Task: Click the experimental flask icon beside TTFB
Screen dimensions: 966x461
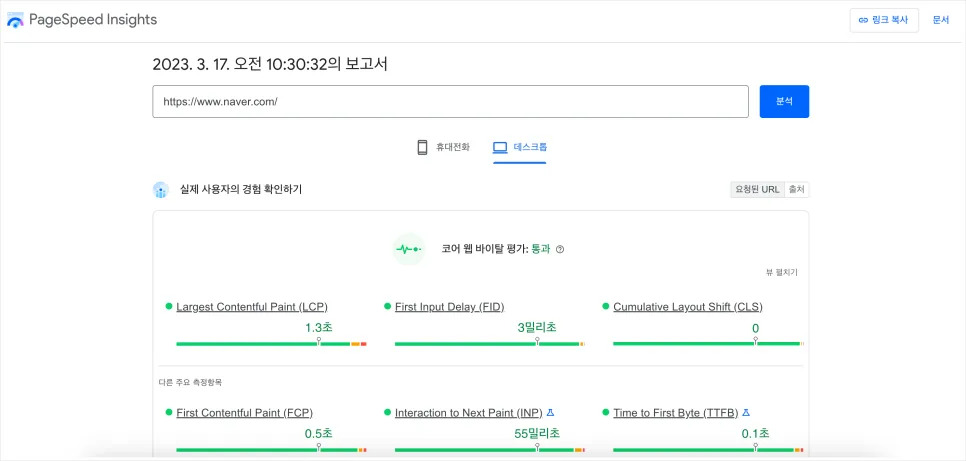Action: point(746,412)
